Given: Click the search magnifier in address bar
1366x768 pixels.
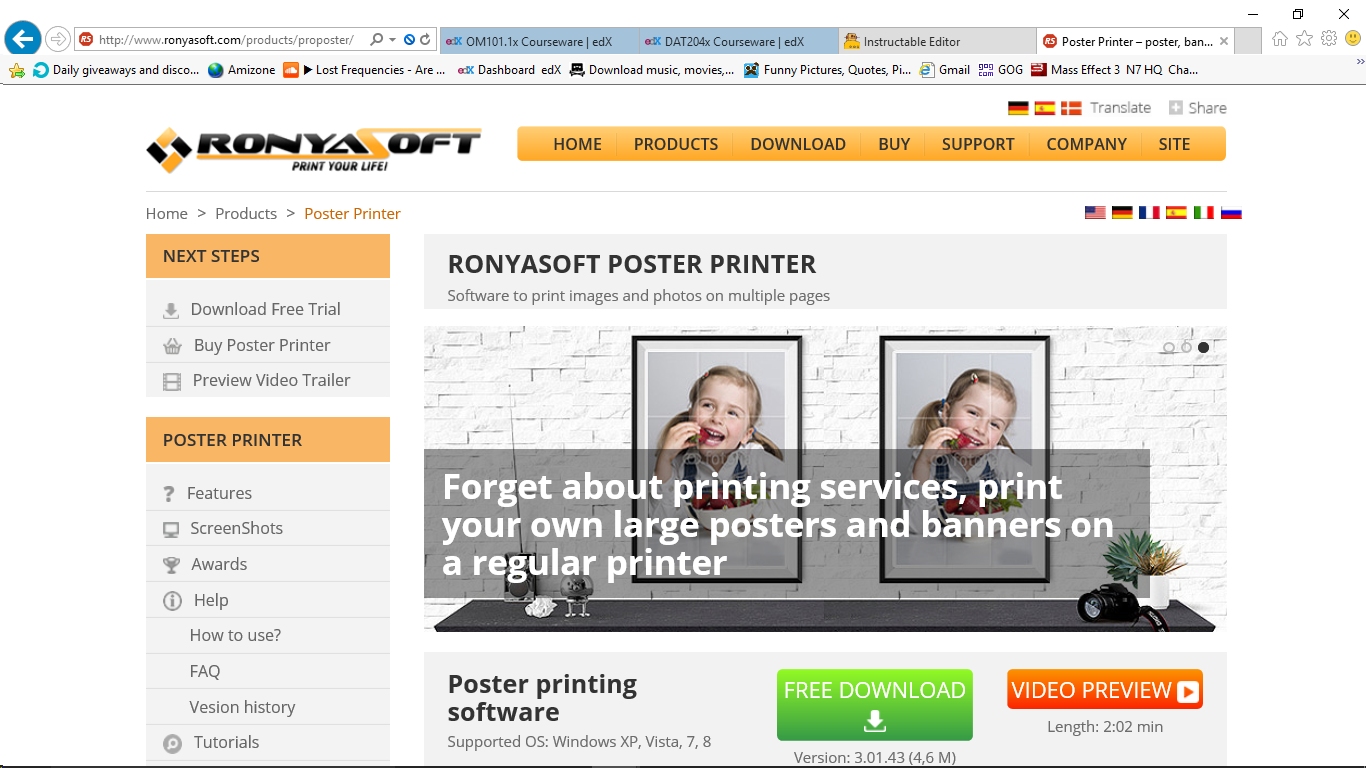Looking at the screenshot, I should 376,40.
